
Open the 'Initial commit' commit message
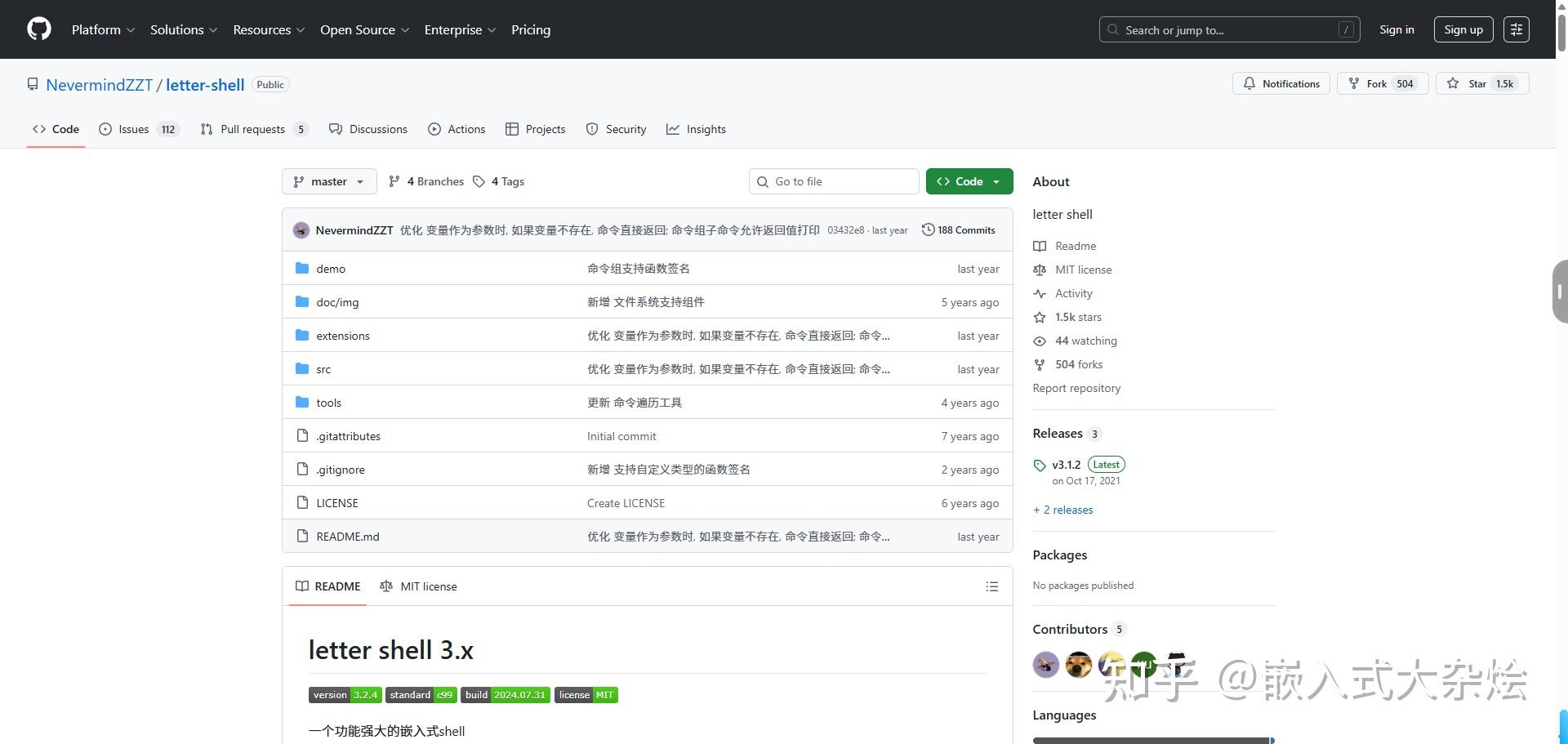(621, 436)
